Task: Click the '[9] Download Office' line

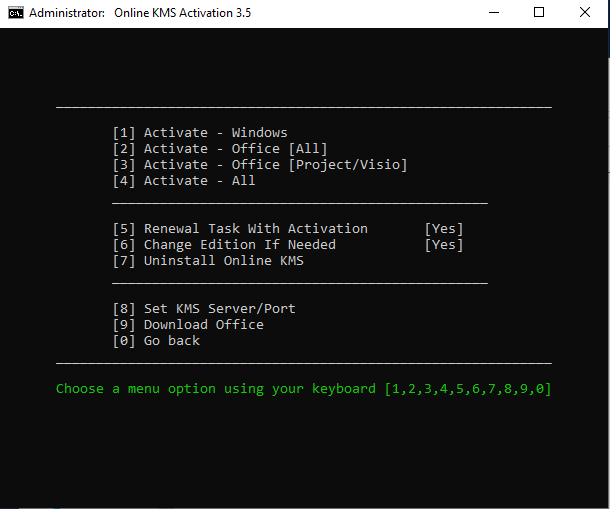Action: (x=188, y=325)
